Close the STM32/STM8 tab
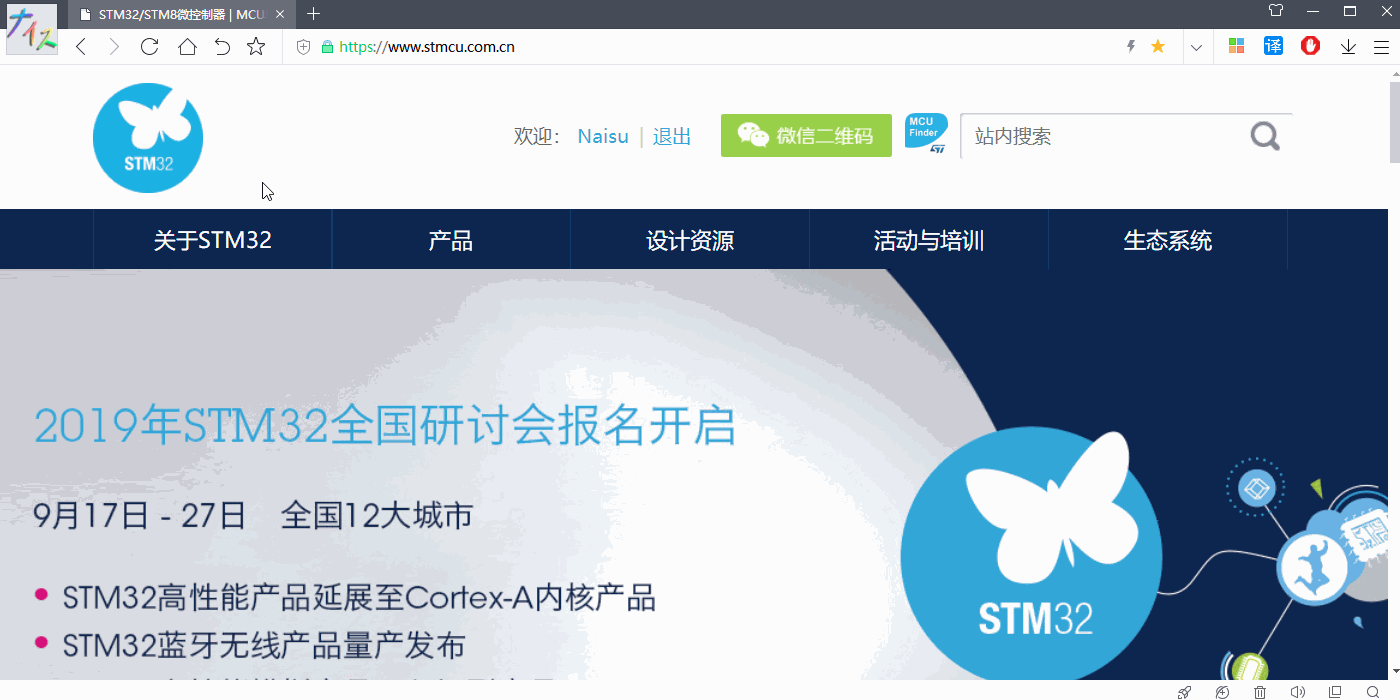 tap(281, 15)
